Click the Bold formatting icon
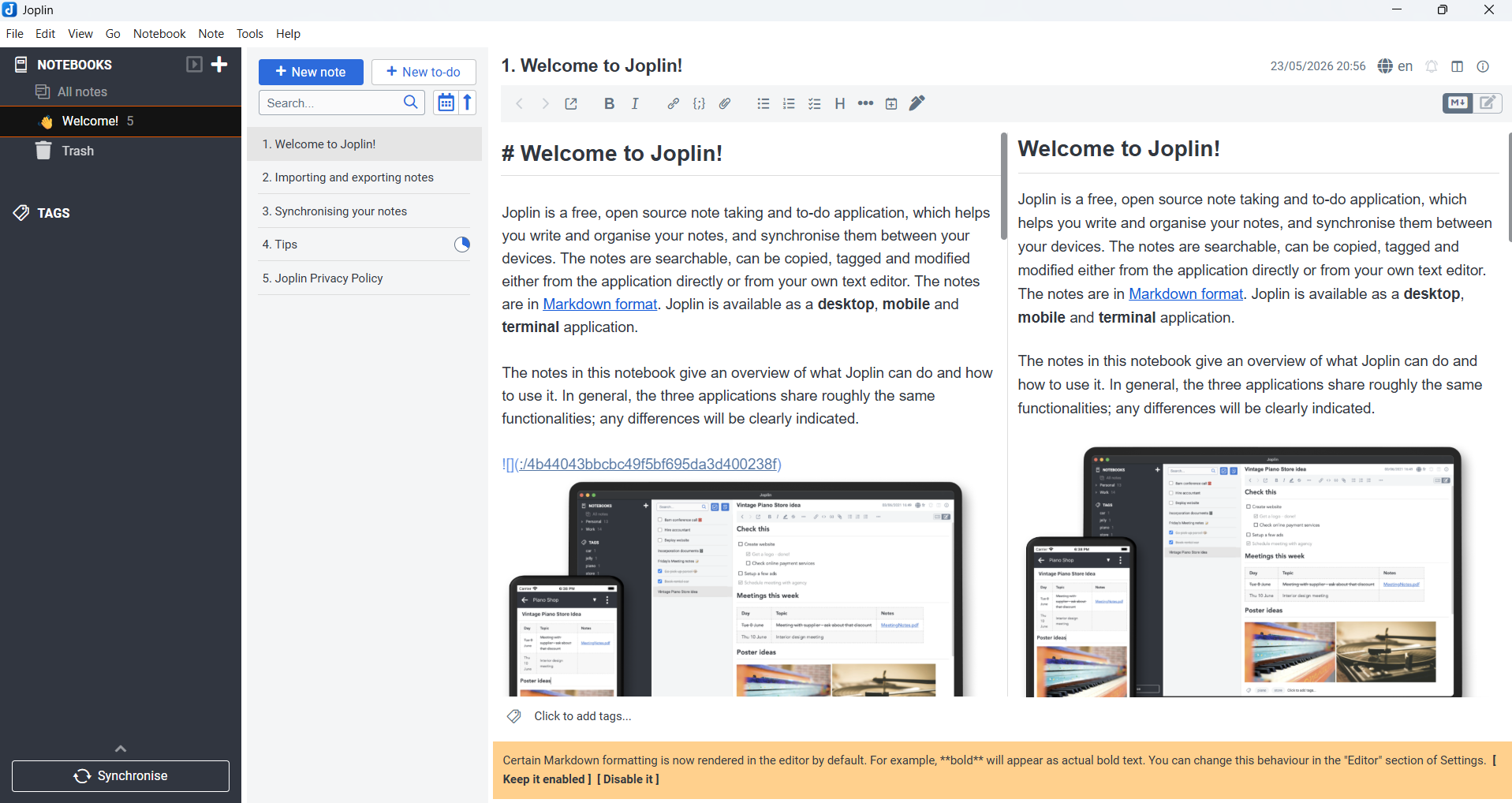 tap(609, 103)
